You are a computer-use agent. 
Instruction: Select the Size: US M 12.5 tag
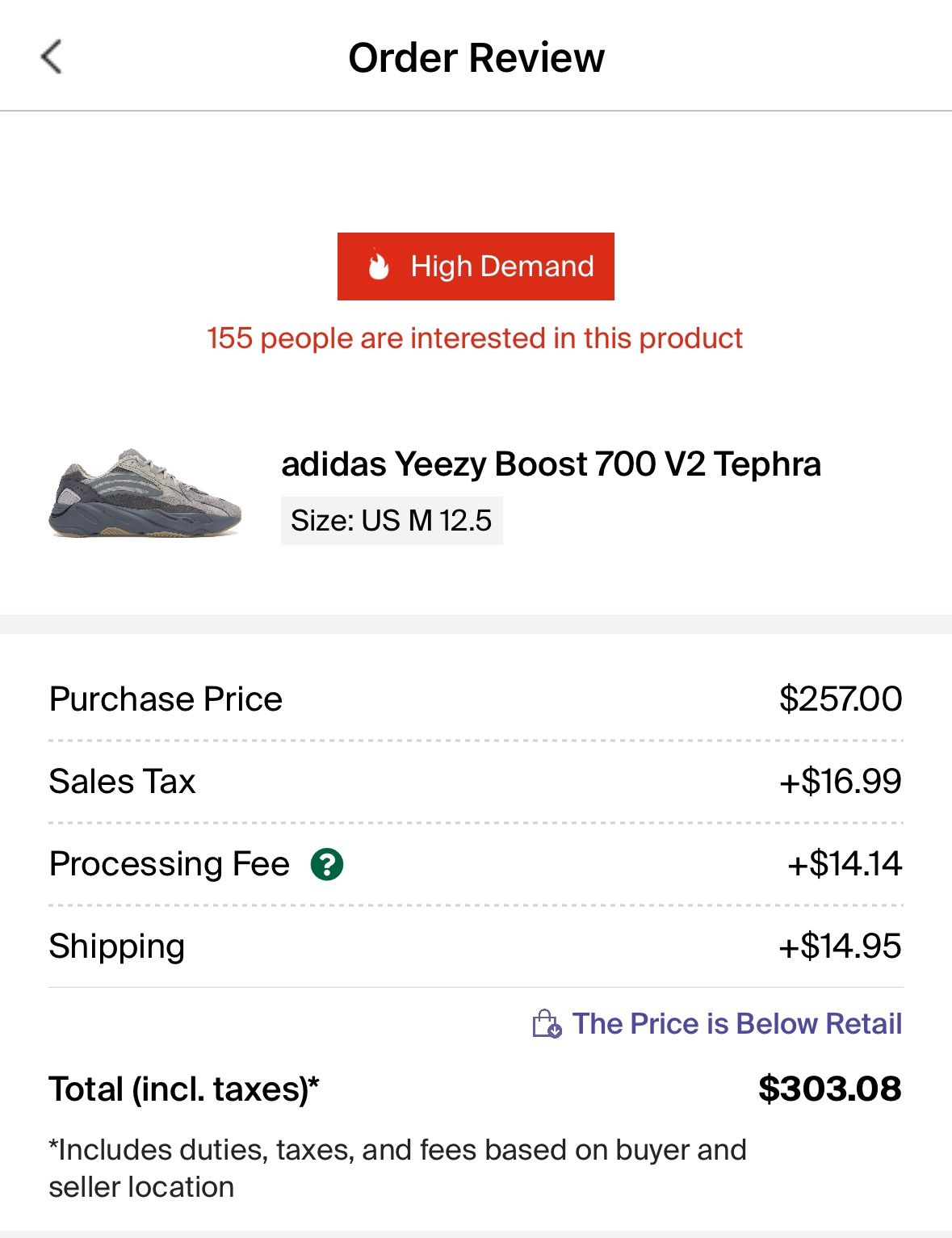click(392, 521)
